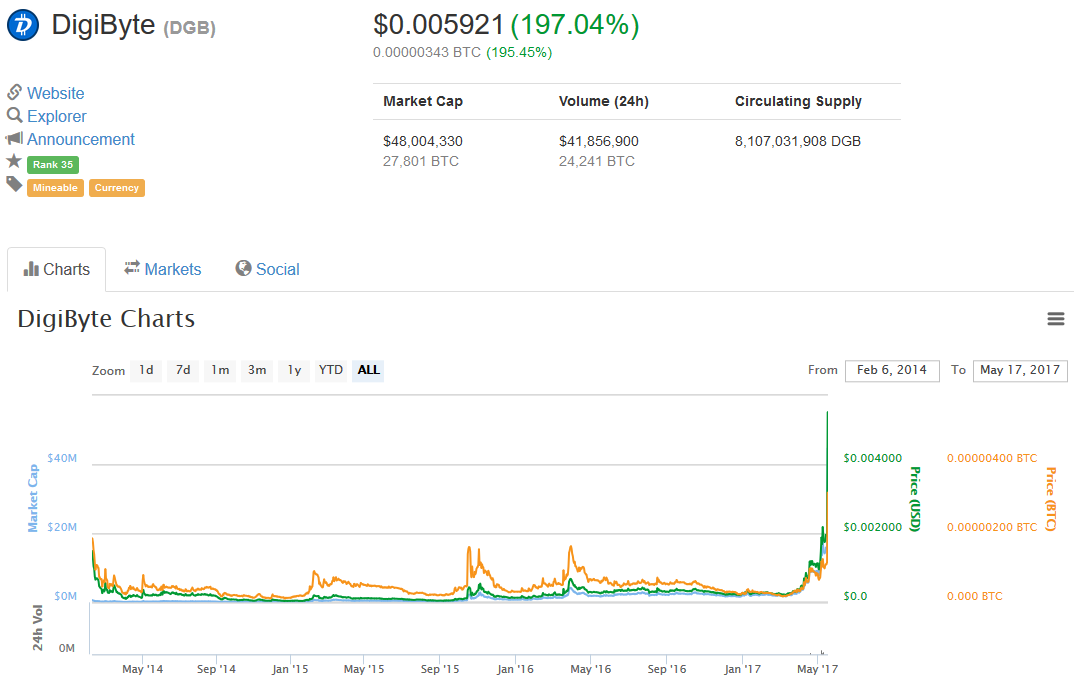1074x682 pixels.
Task: Click the 0.00000400 BTC axis label
Action: 992,458
